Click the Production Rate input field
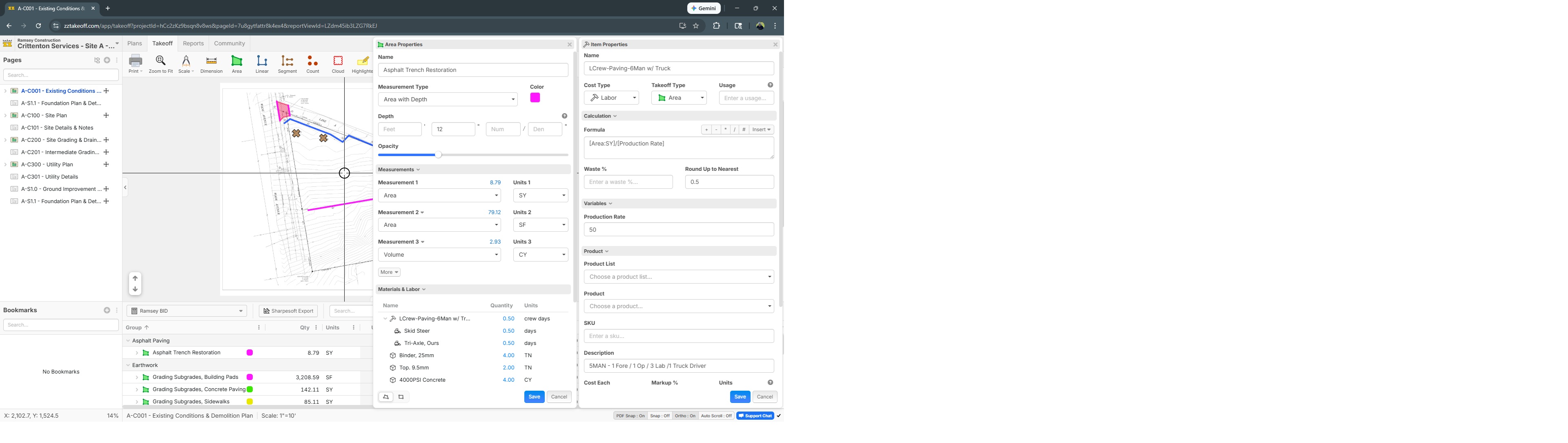The image size is (1568, 443). pyautogui.click(x=678, y=230)
